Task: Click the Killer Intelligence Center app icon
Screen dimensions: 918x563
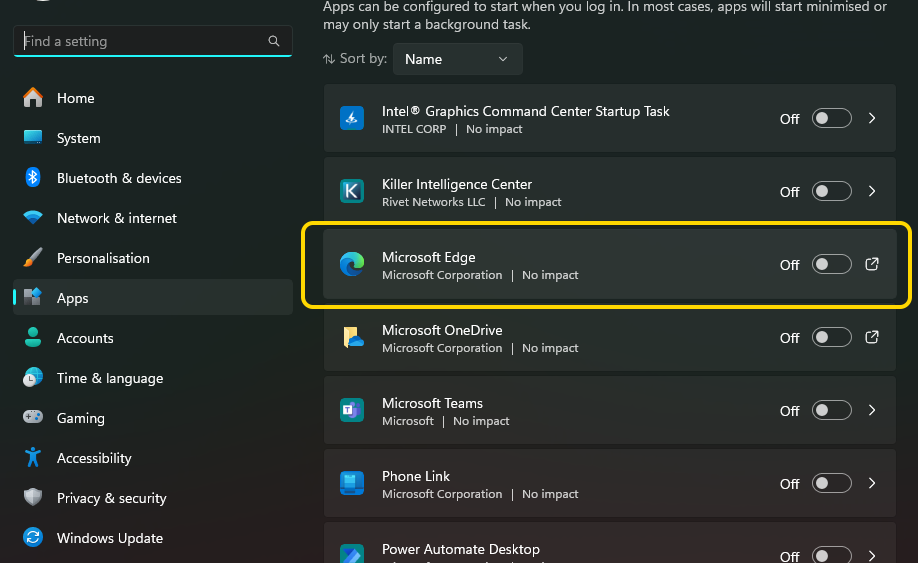Action: (352, 191)
